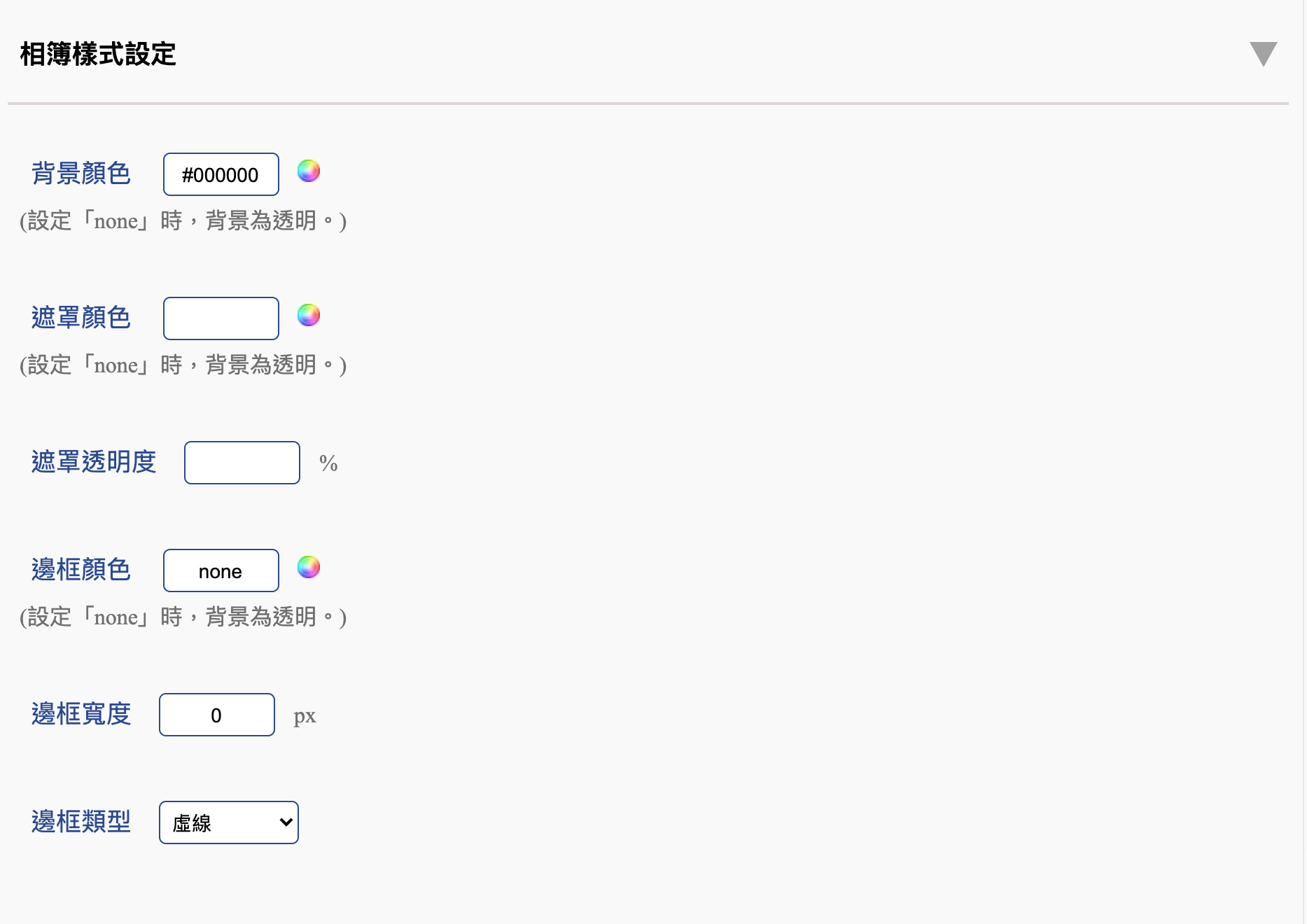
Task: Click the 邊框寬度 label
Action: pos(81,714)
